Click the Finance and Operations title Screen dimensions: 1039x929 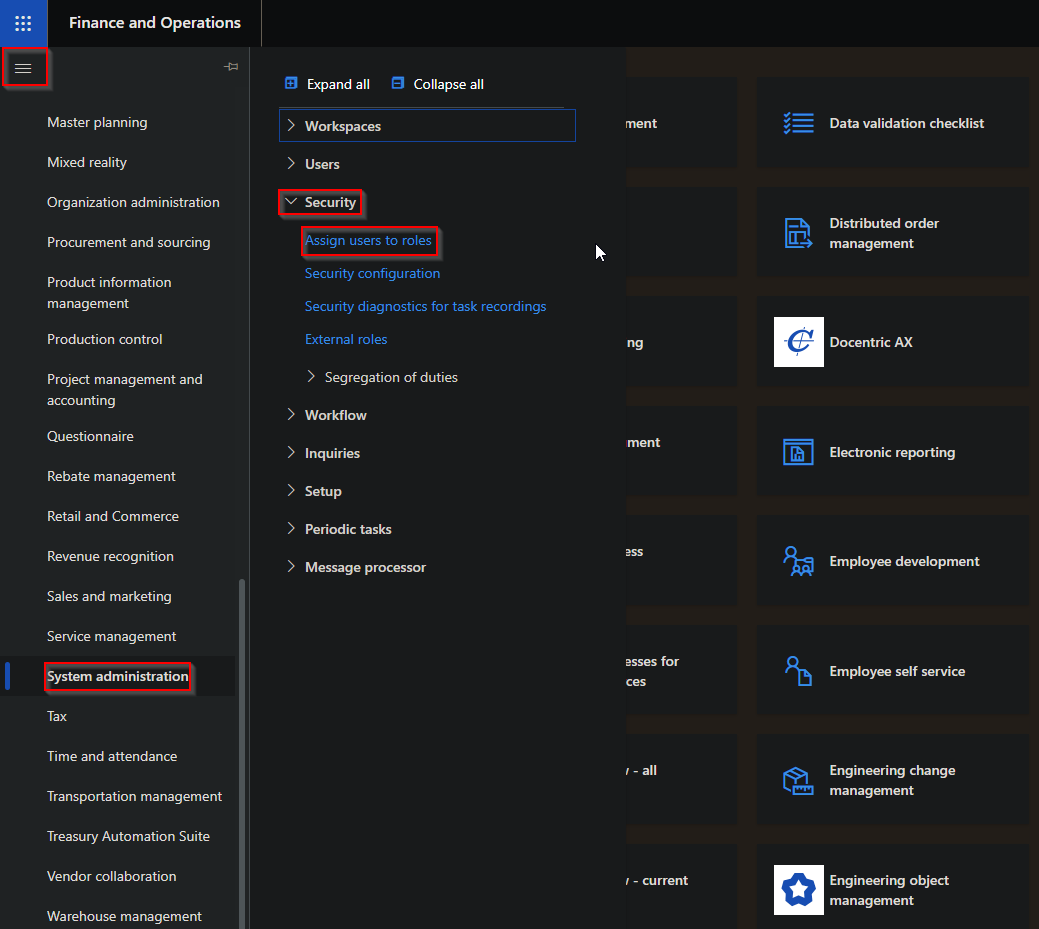click(155, 23)
